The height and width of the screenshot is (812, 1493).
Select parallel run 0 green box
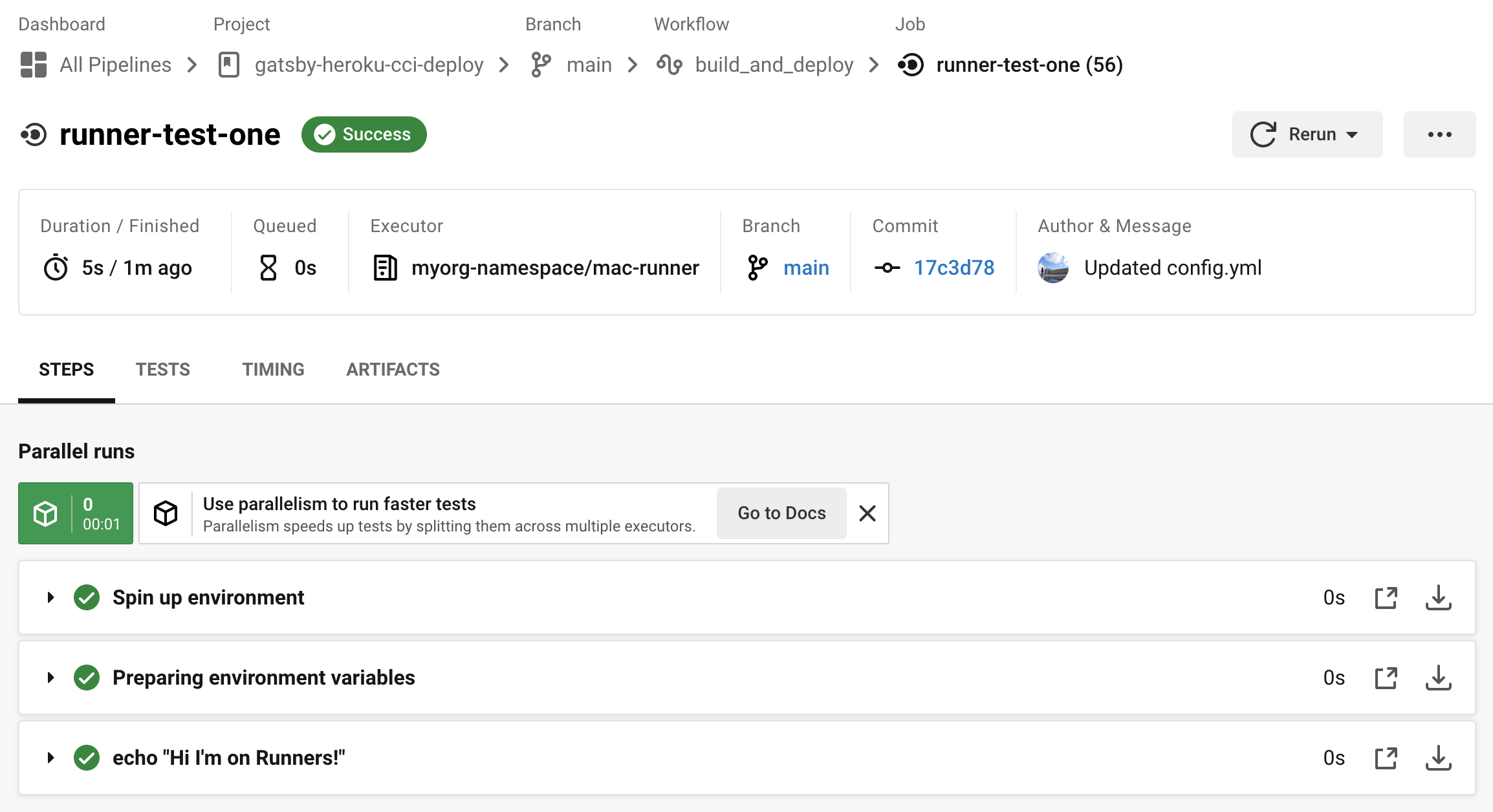tap(76, 513)
